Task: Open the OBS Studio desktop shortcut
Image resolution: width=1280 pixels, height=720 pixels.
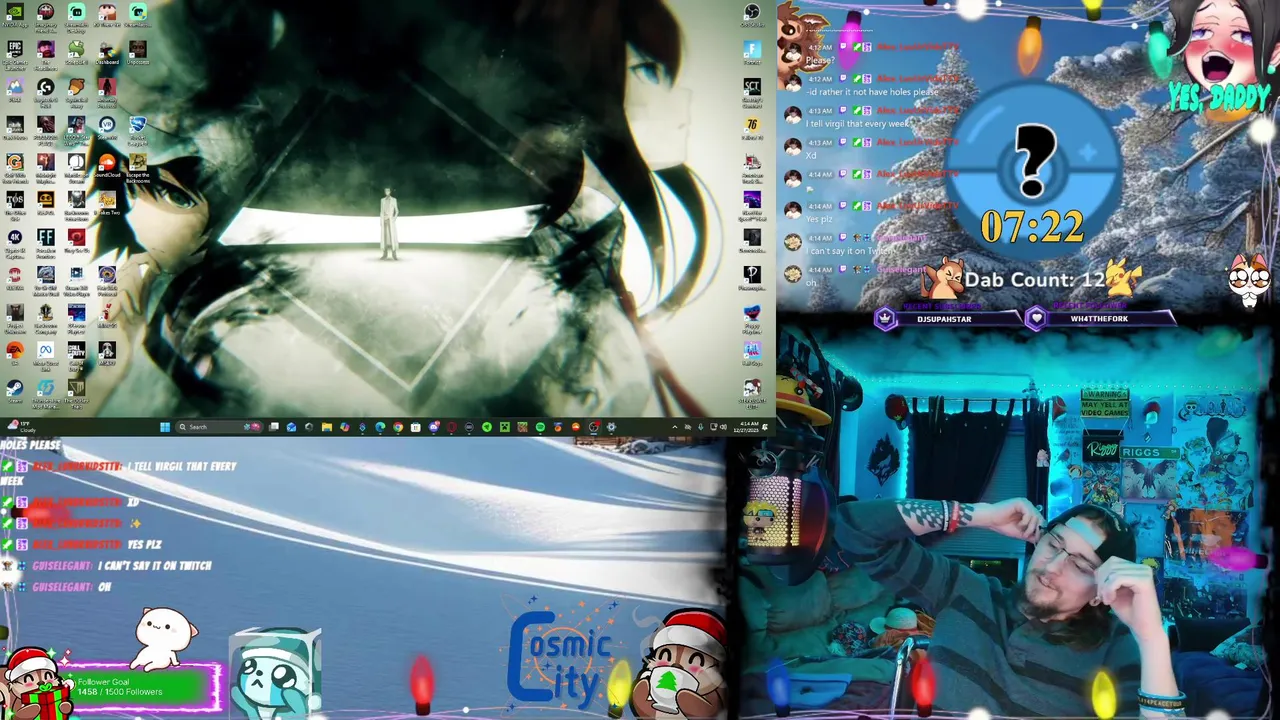Action: tap(752, 14)
